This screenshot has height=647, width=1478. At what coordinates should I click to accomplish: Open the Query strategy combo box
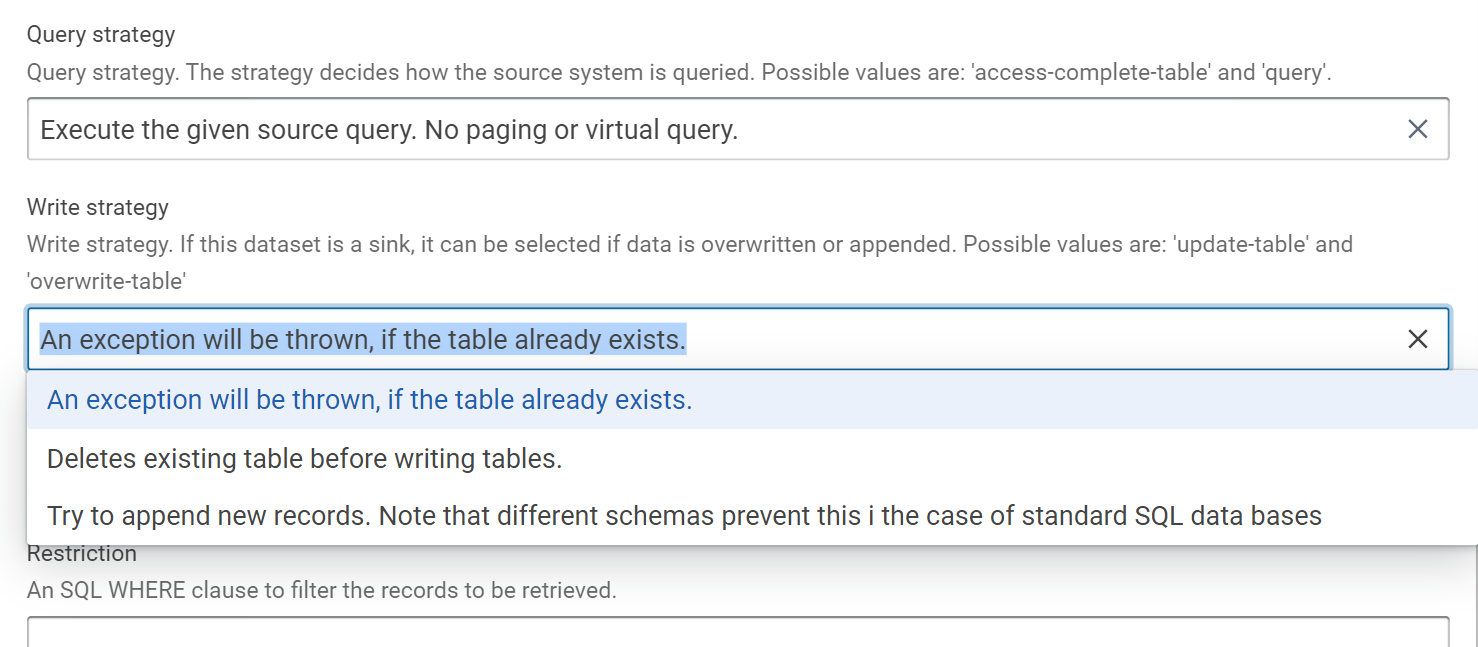[700, 129]
